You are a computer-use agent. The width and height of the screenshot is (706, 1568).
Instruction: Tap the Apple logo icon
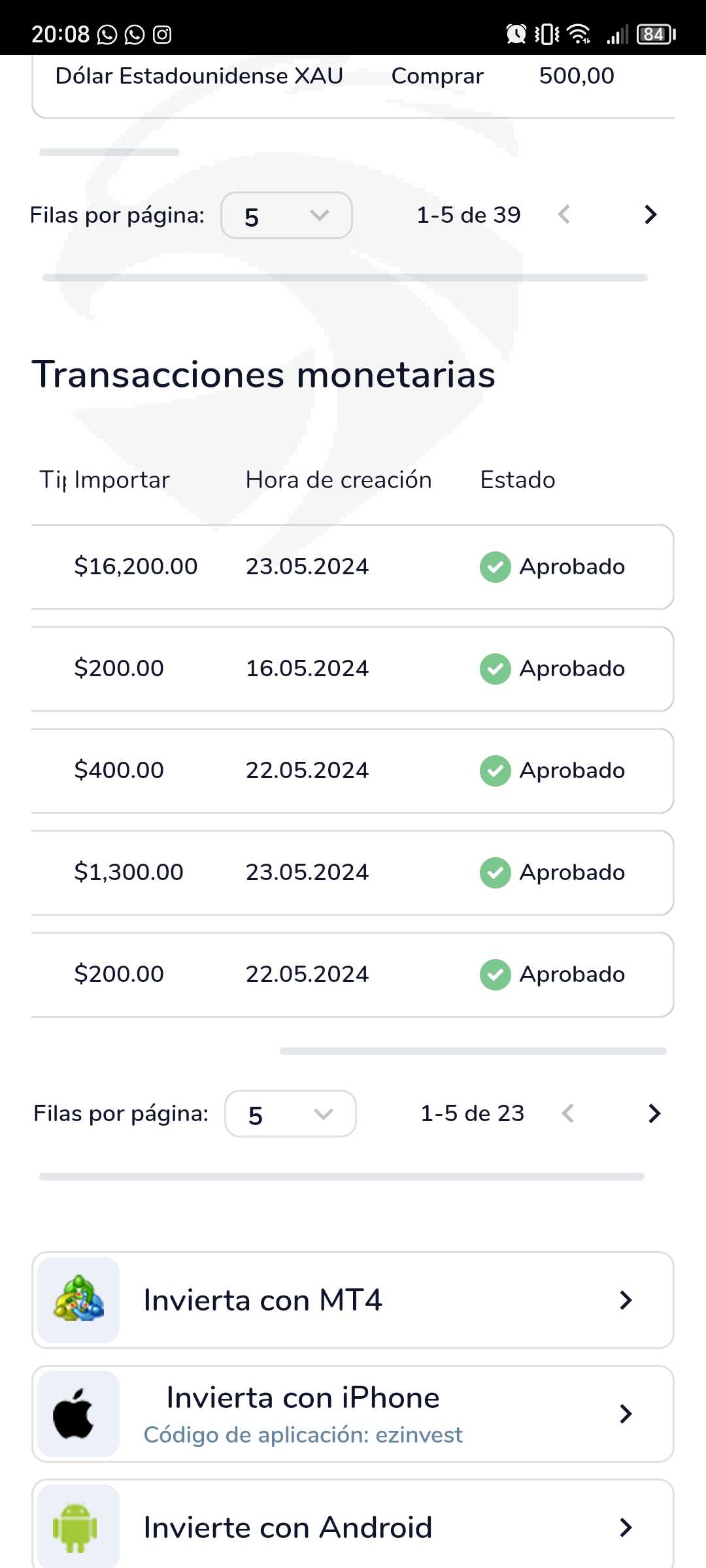[x=75, y=1413]
